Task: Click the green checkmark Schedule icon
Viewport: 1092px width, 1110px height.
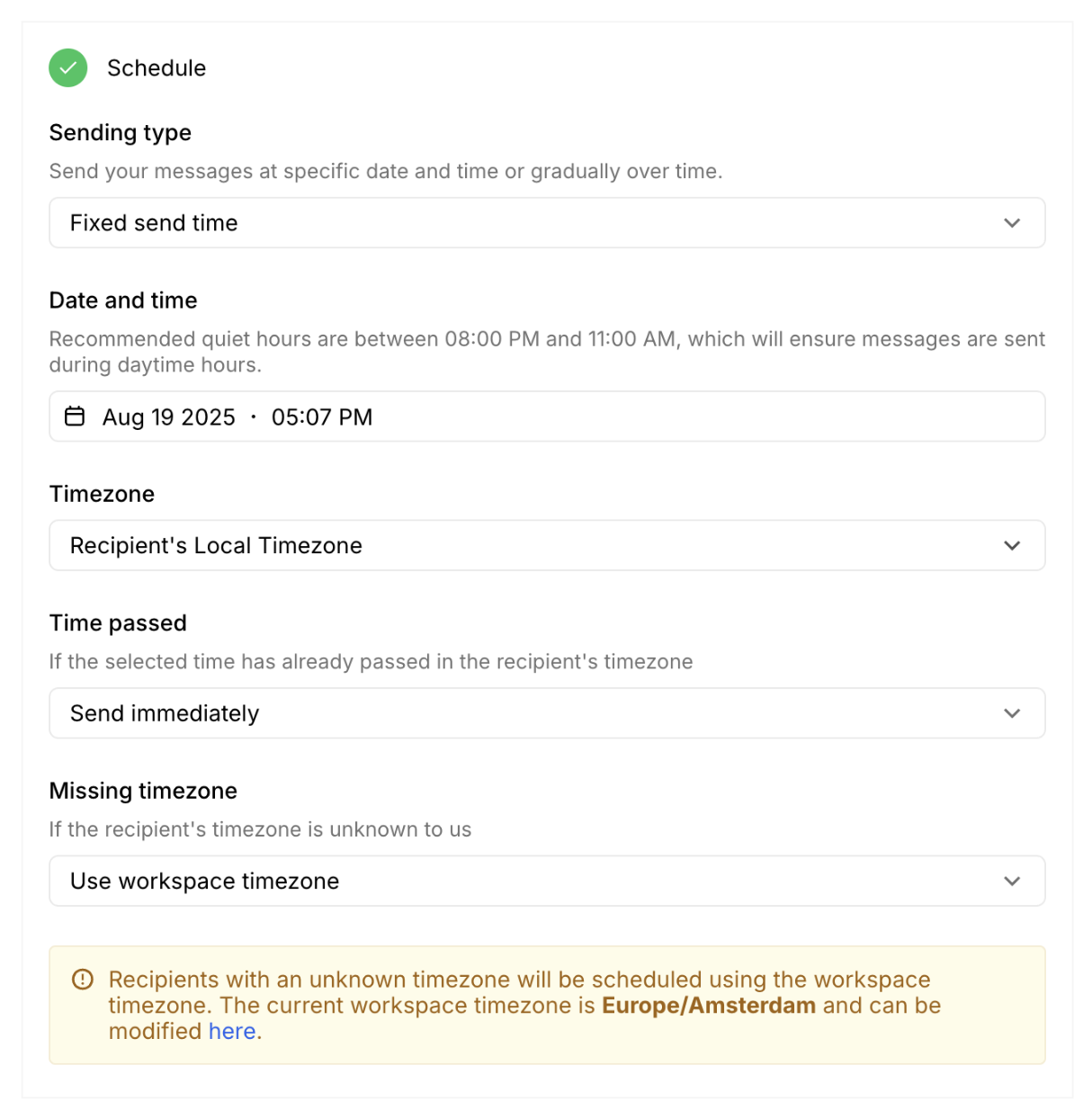Action: (68, 68)
